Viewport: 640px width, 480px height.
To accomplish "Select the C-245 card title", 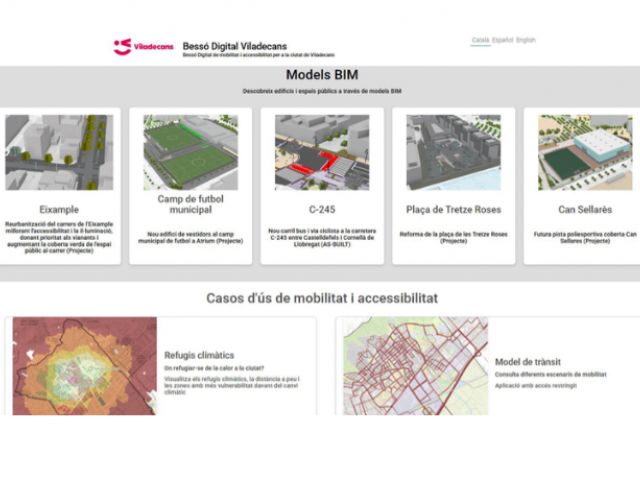I will 322,209.
